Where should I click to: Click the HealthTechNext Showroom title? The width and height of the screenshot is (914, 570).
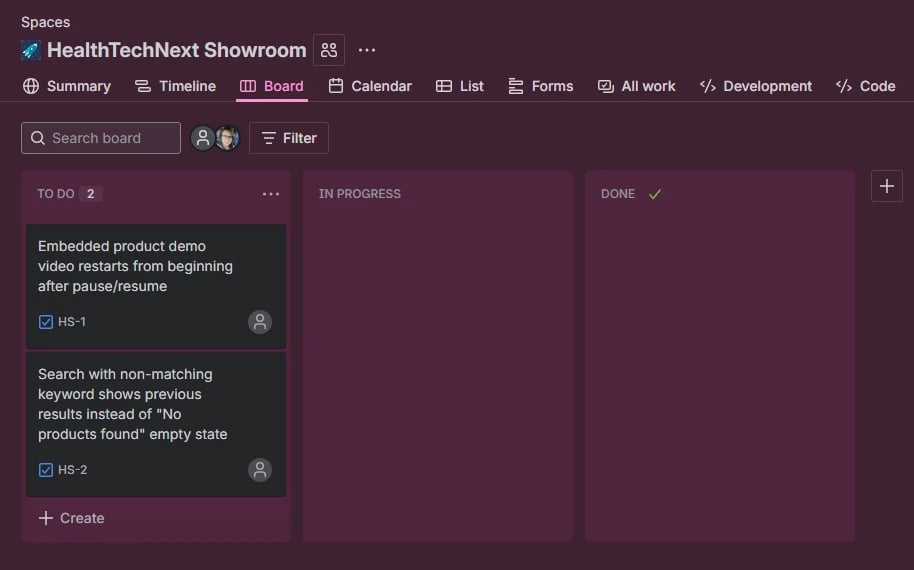(177, 50)
